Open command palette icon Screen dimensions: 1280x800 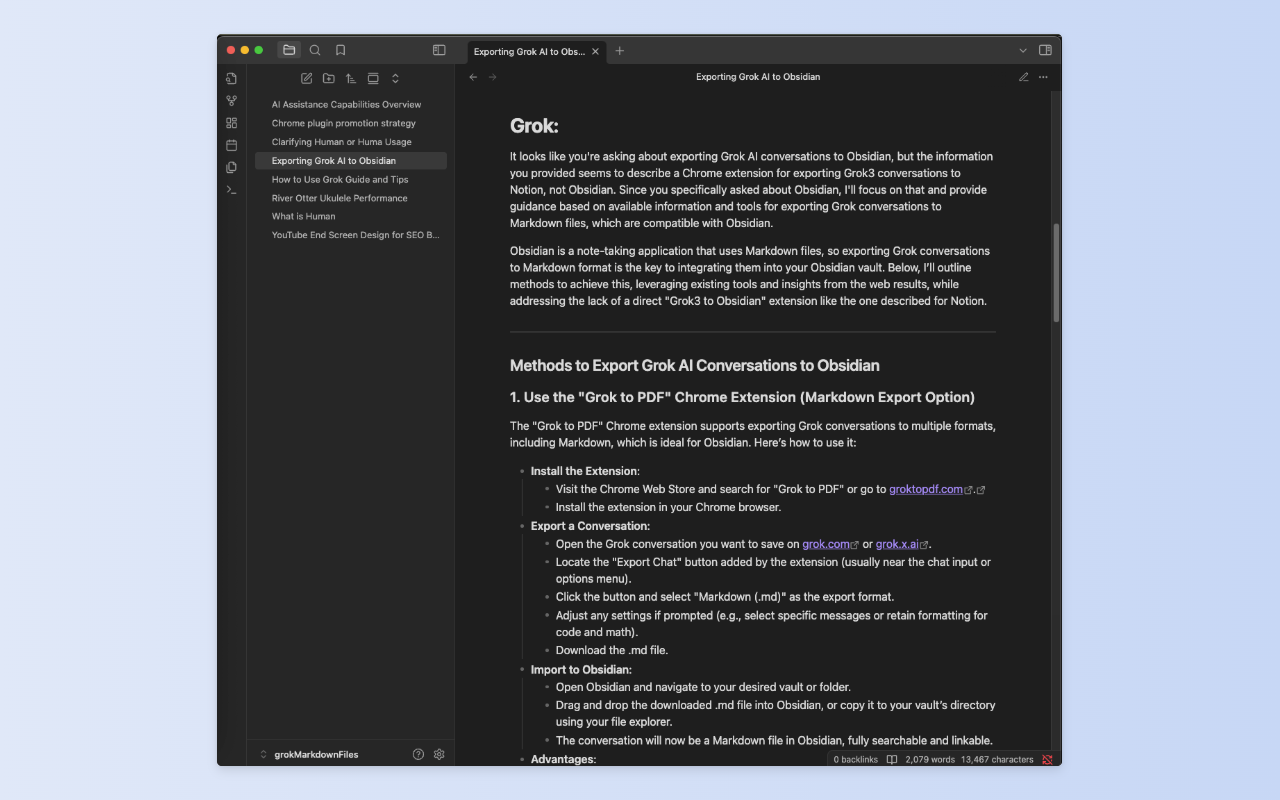click(231, 189)
